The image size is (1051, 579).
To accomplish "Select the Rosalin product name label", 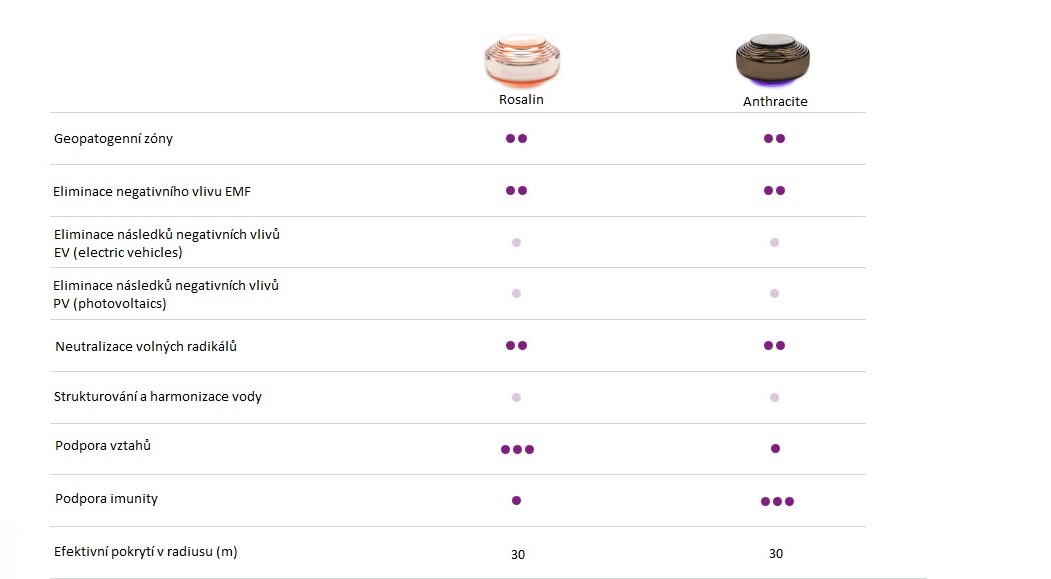I will (x=521, y=99).
